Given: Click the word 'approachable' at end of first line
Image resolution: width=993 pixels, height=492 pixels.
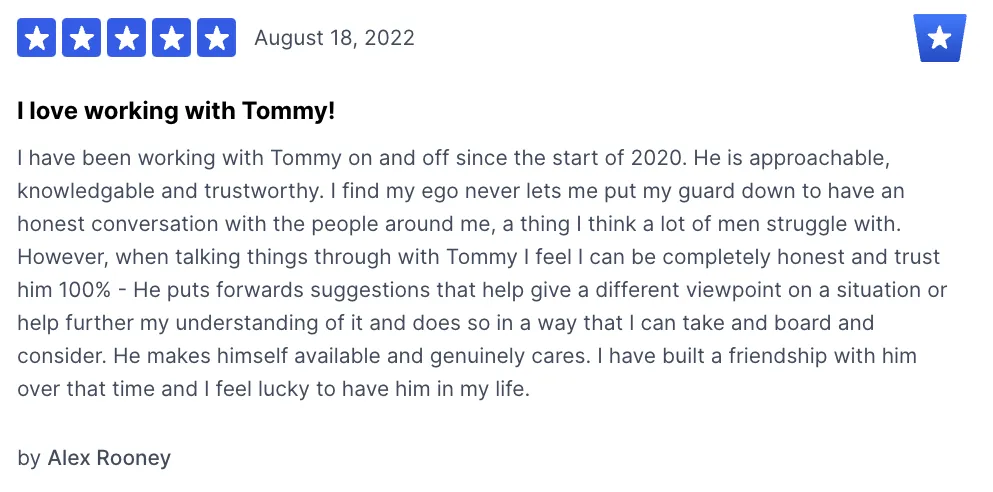Looking at the screenshot, I should [x=819, y=159].
